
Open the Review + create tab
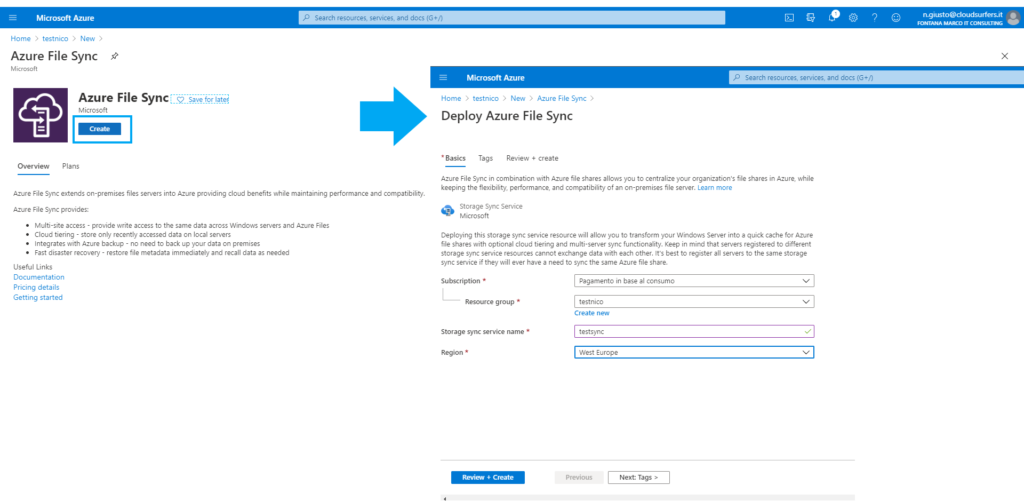click(x=532, y=158)
